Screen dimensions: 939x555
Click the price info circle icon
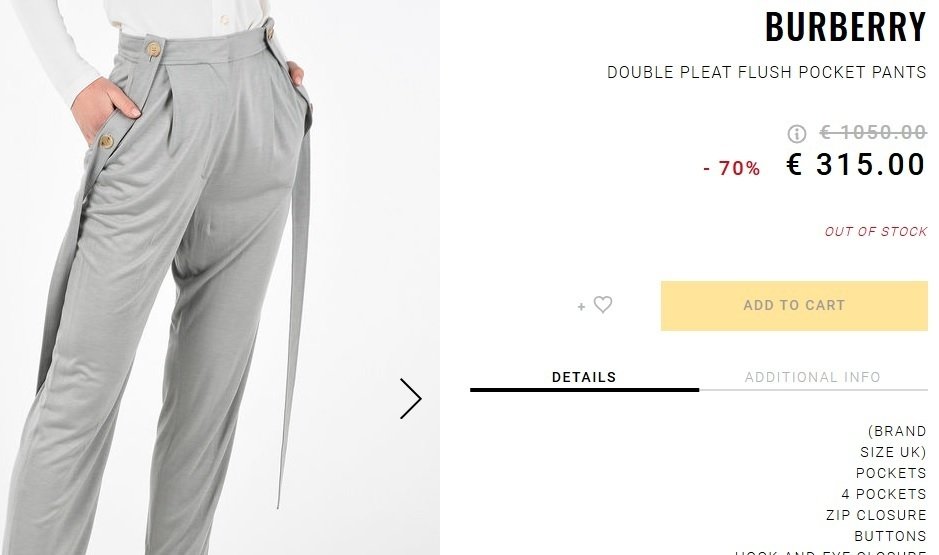click(796, 134)
